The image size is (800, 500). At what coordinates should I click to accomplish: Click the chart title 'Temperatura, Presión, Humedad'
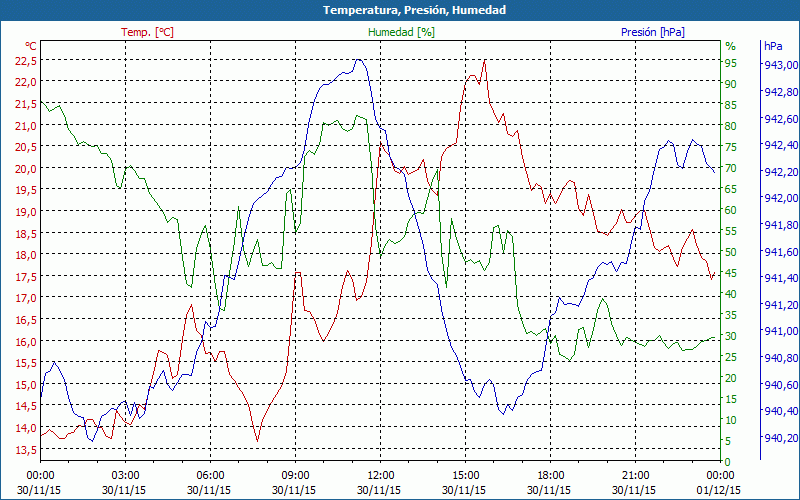coord(414,10)
